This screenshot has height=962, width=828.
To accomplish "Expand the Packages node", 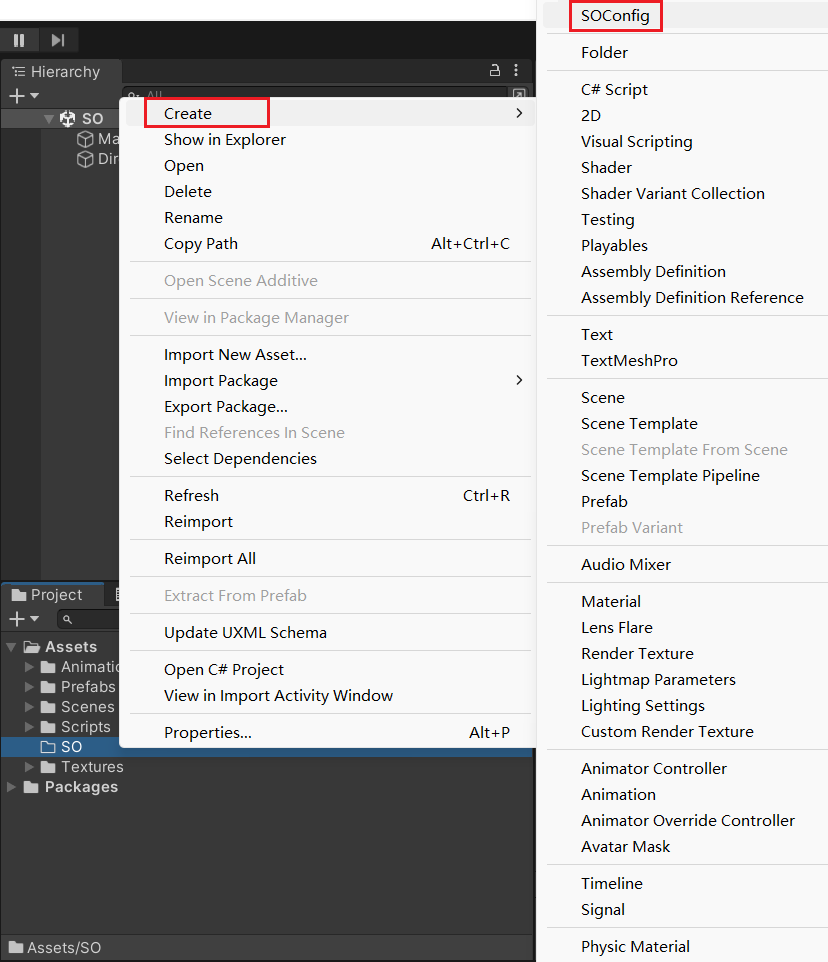I will 10,787.
